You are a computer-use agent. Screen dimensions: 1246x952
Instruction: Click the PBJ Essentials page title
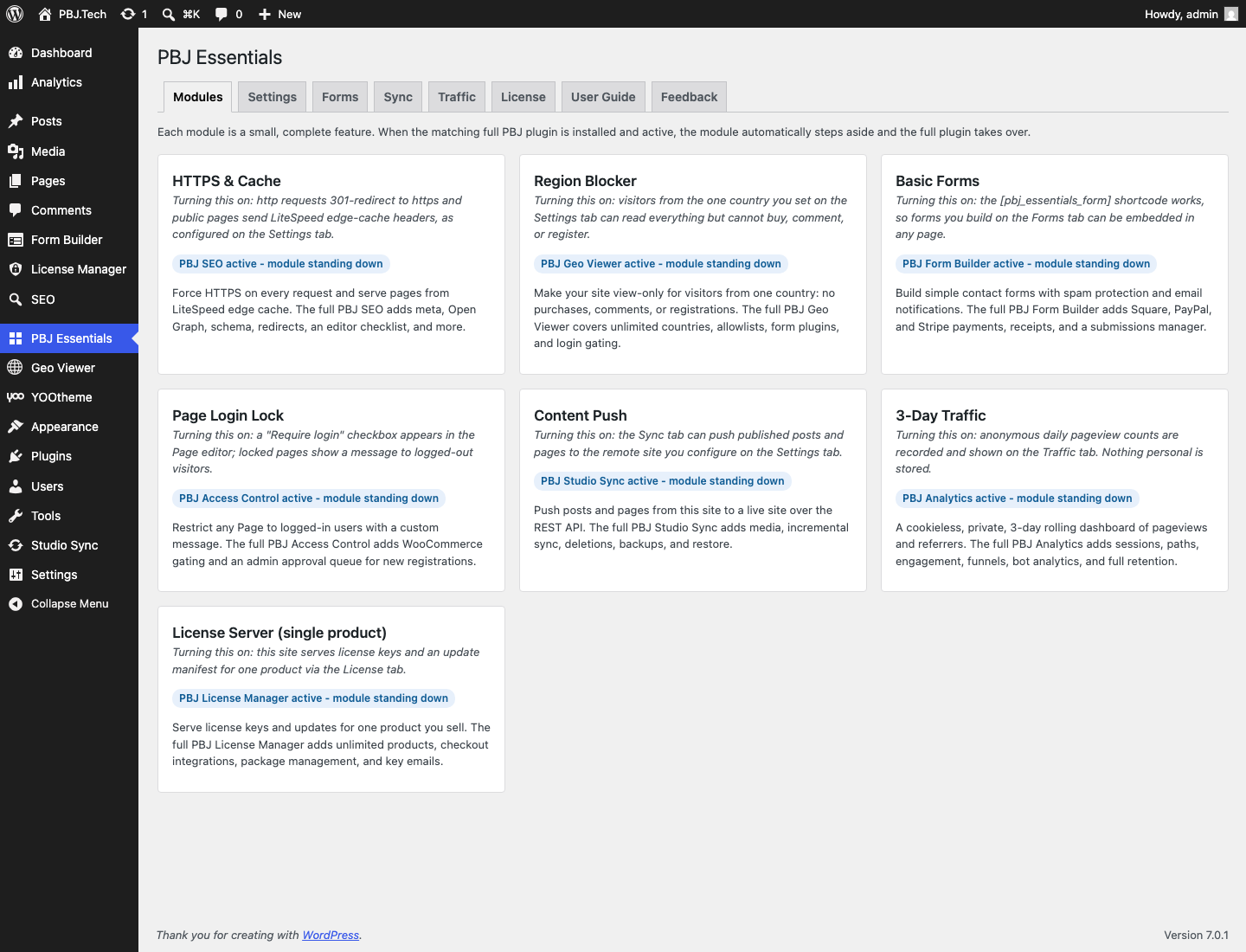220,57
